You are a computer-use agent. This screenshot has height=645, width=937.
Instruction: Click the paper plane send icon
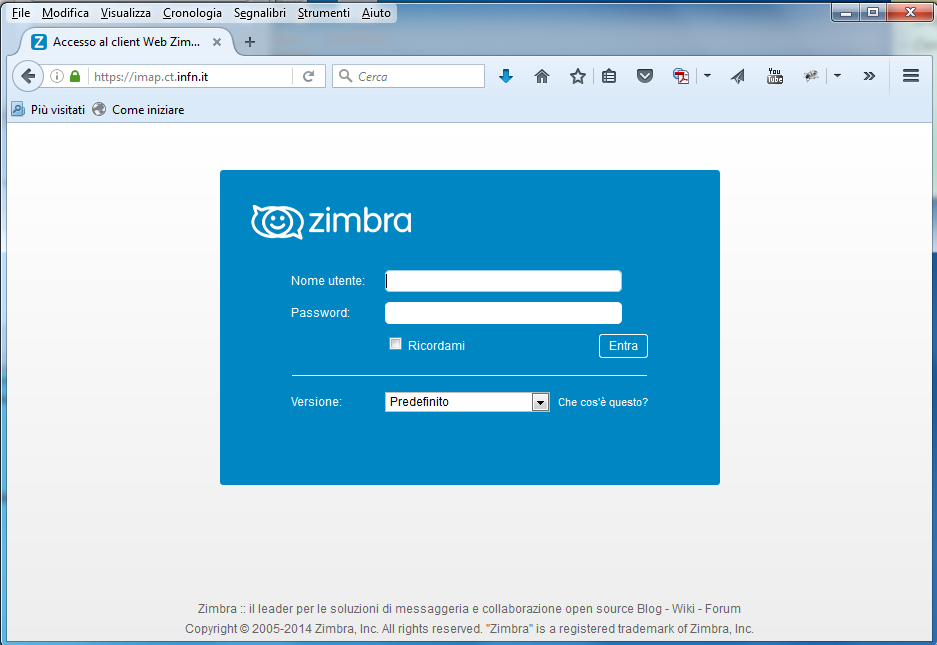(x=738, y=76)
